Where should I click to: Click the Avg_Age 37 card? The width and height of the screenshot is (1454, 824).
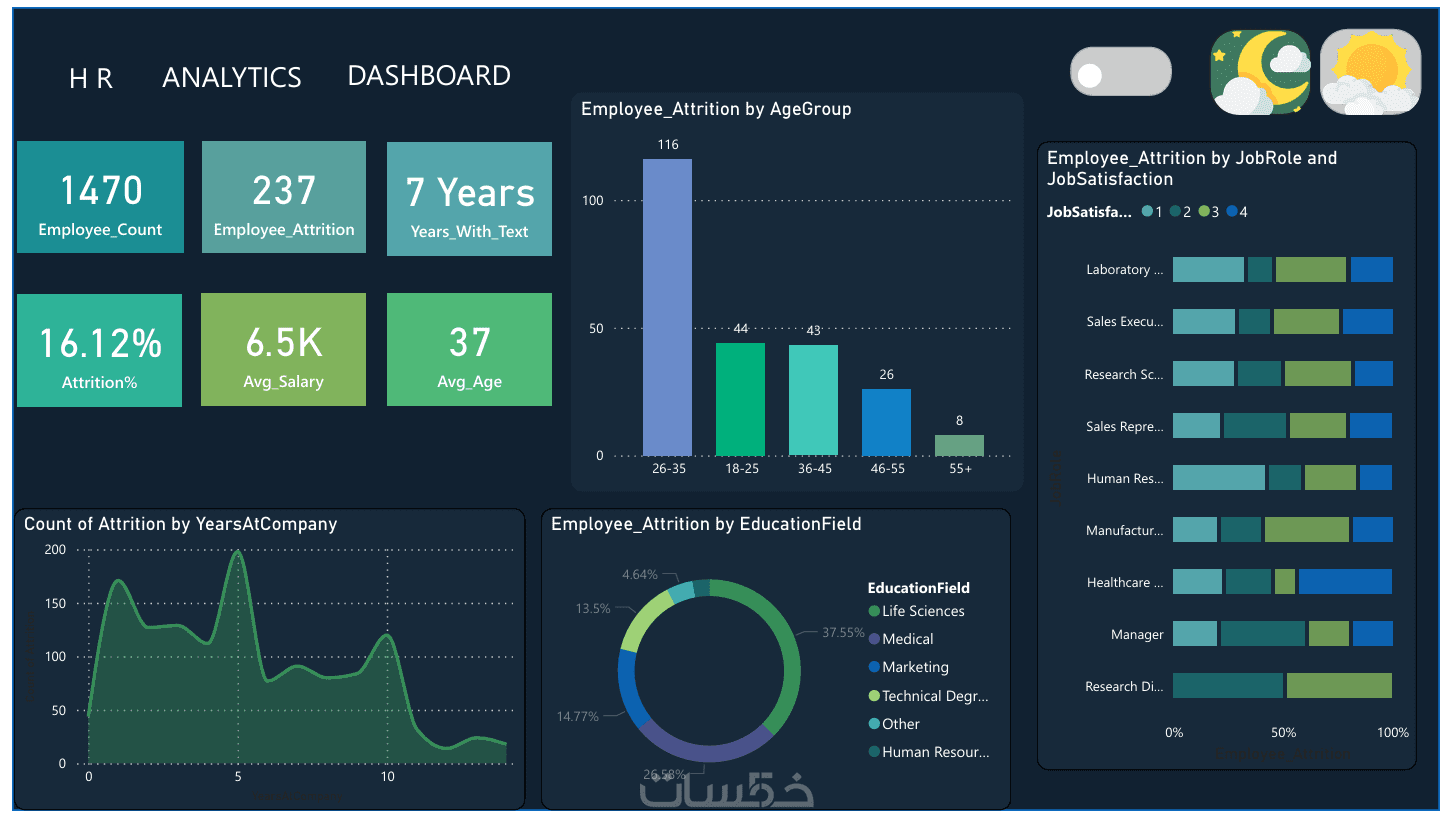(469, 349)
